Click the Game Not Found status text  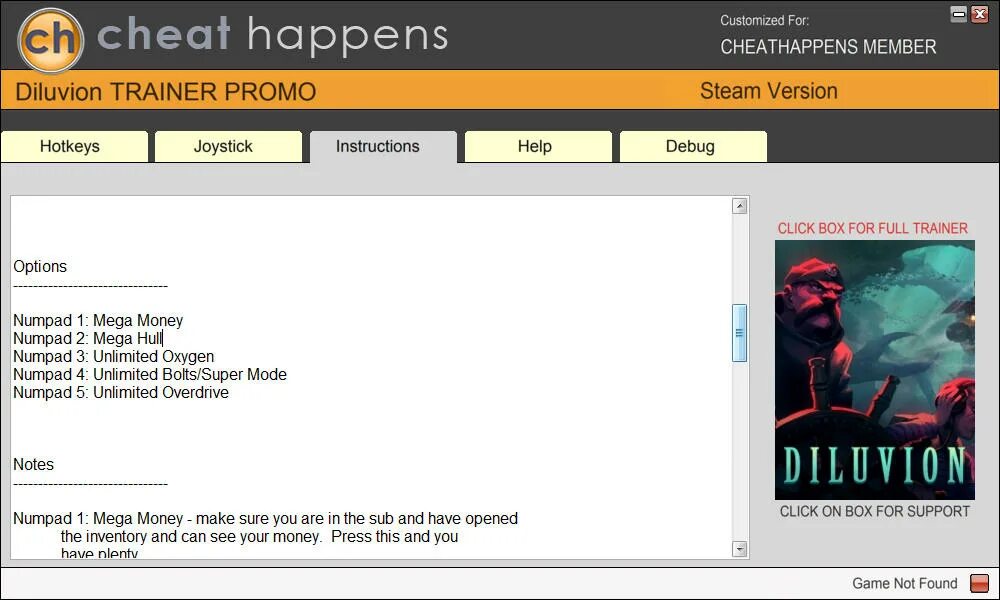tap(904, 583)
